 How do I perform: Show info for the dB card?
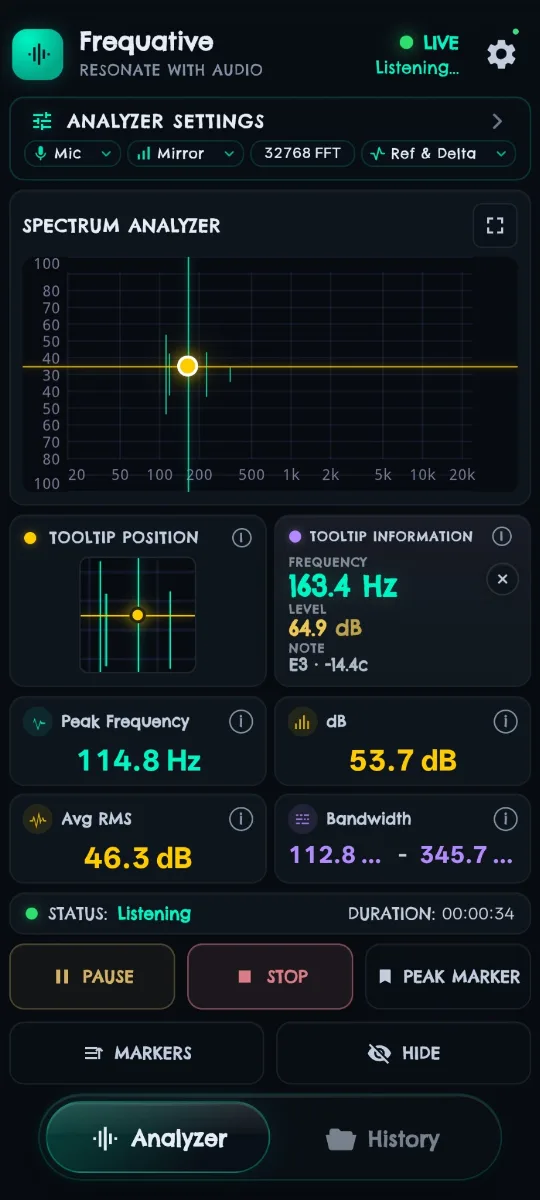coord(505,721)
